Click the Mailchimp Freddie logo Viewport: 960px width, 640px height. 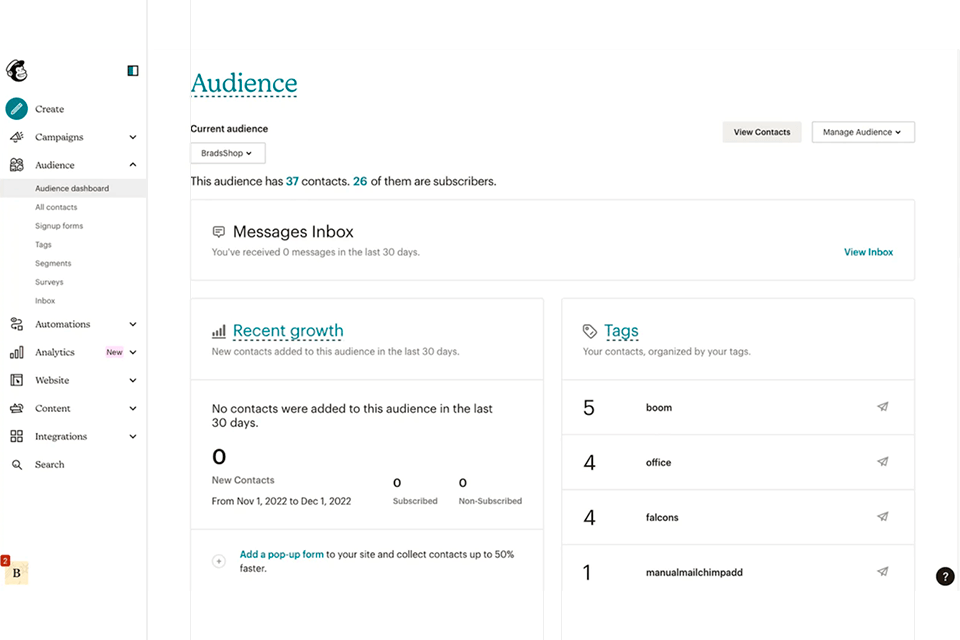(x=17, y=71)
